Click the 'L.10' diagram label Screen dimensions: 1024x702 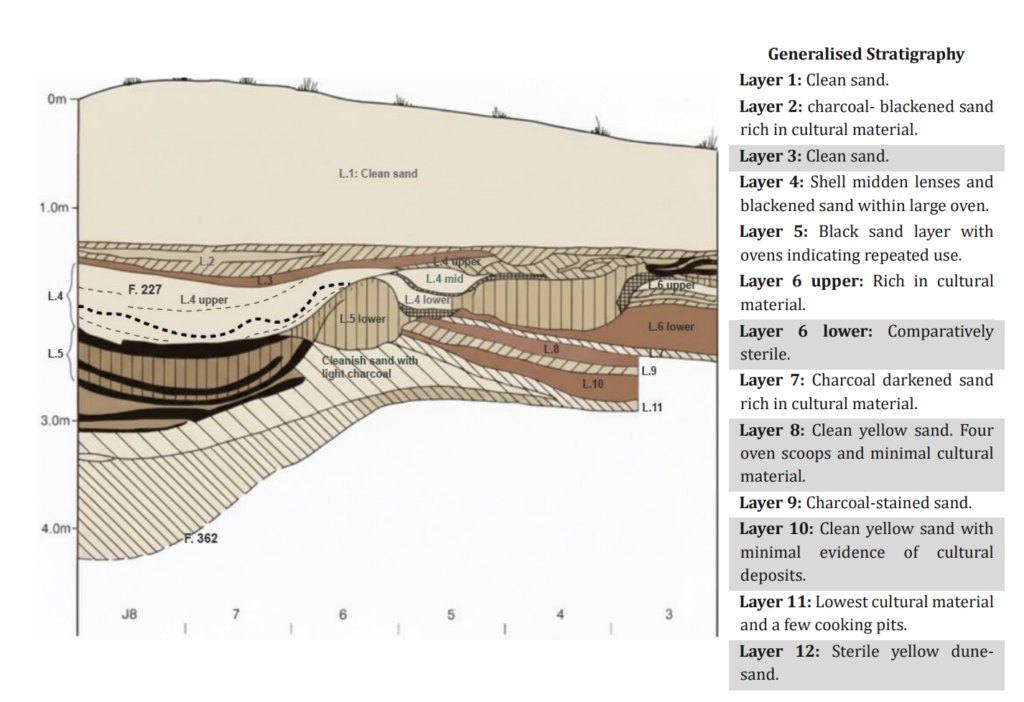pos(593,384)
